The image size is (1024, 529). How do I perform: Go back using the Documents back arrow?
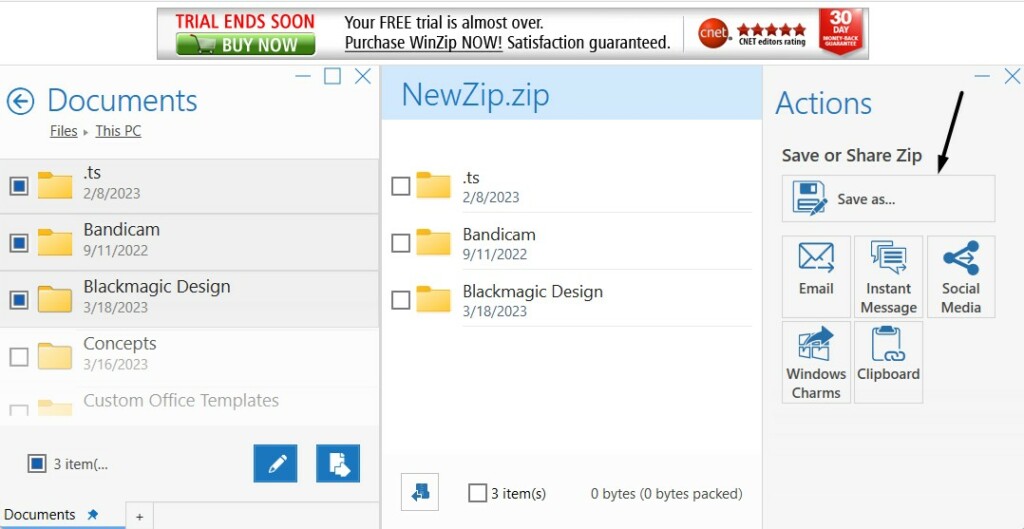coord(21,101)
